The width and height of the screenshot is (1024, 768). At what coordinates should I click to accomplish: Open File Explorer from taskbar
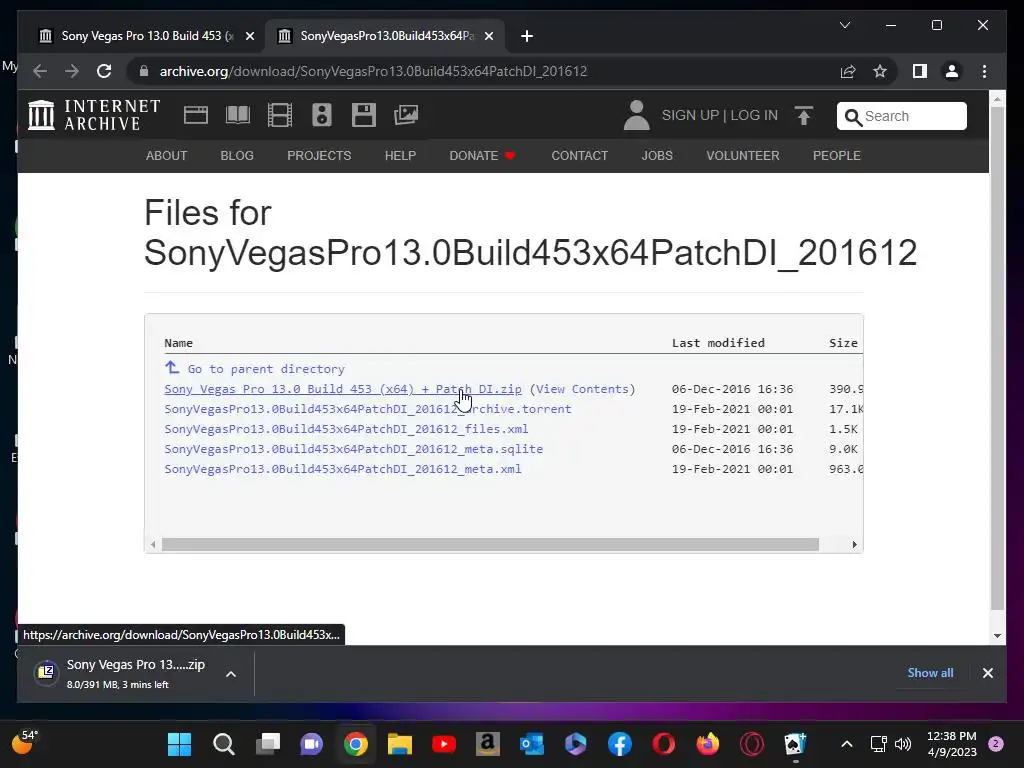tap(400, 744)
